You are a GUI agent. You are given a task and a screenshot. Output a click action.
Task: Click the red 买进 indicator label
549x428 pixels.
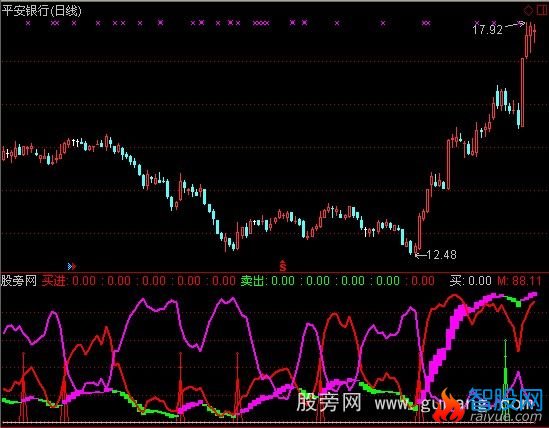point(54,281)
